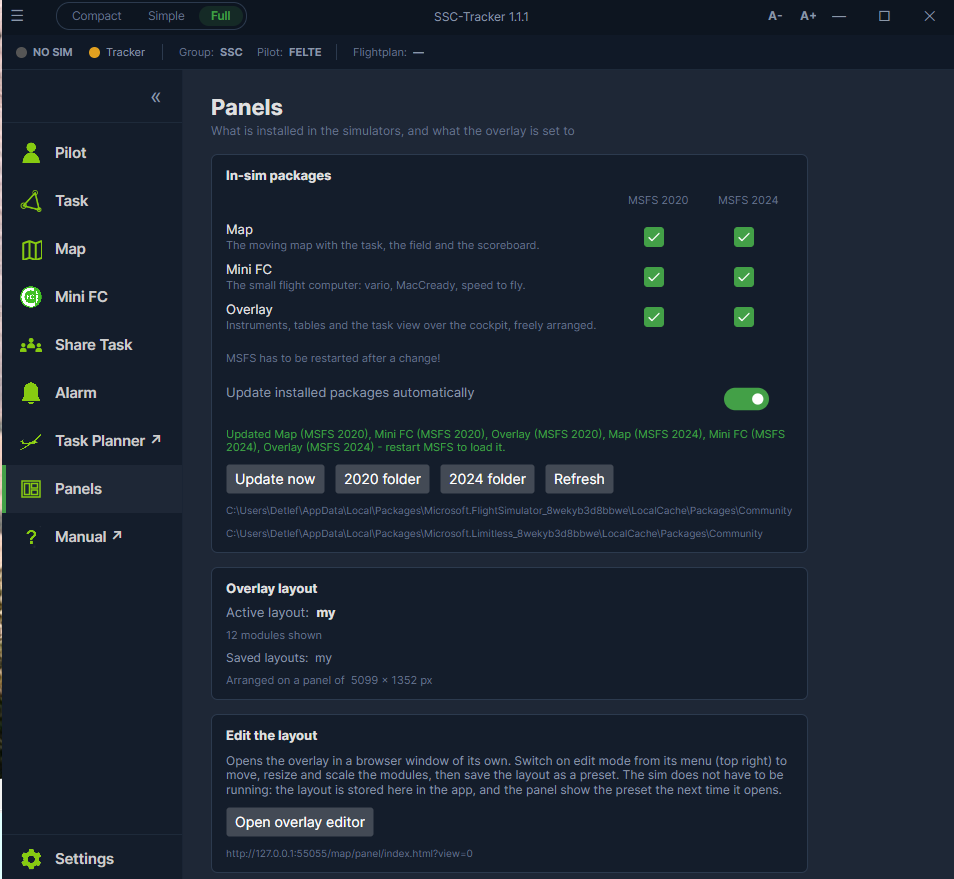Click the '12 modules shown' text

[x=274, y=635]
